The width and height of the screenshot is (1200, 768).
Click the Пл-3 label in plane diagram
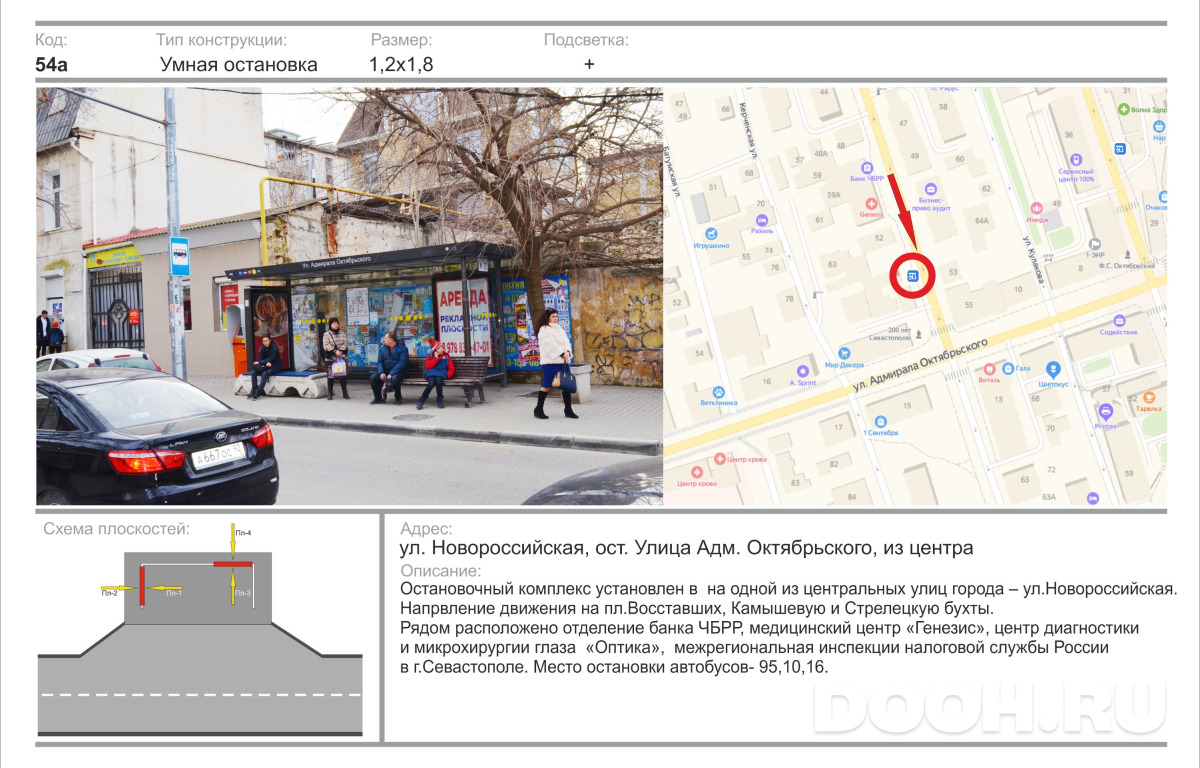243,594
